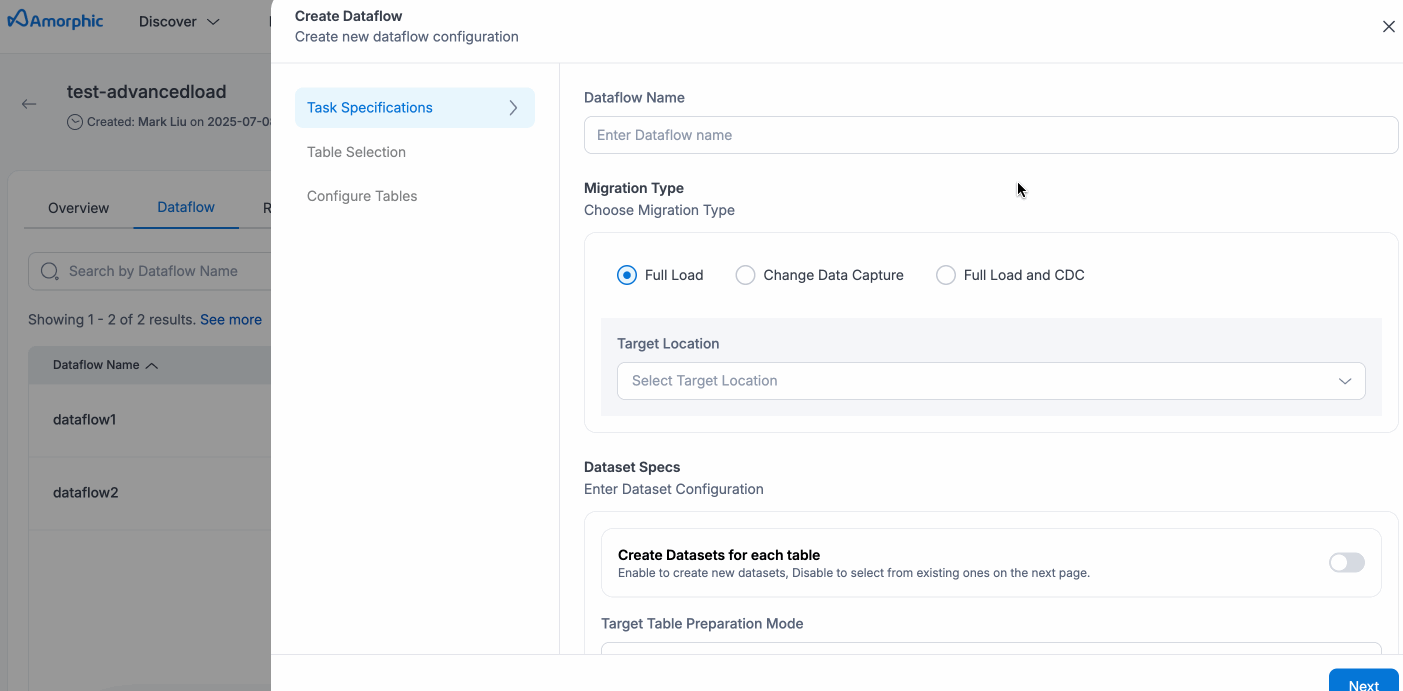This screenshot has height=691, width=1403.
Task: Click the Amorphic logo icon
Action: pos(17,21)
